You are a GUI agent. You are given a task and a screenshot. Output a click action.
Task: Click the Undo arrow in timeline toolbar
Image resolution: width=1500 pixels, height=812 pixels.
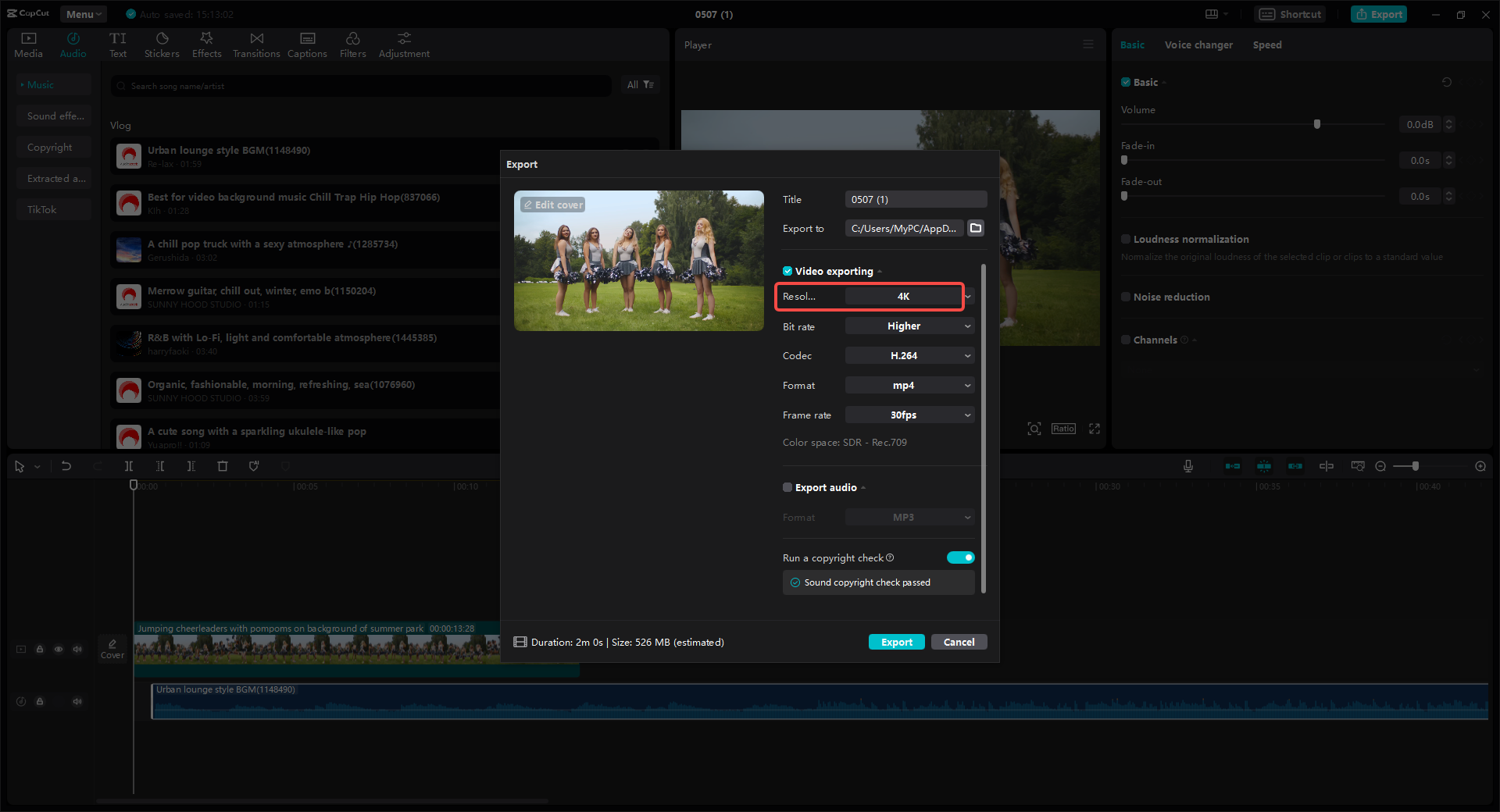click(x=66, y=466)
